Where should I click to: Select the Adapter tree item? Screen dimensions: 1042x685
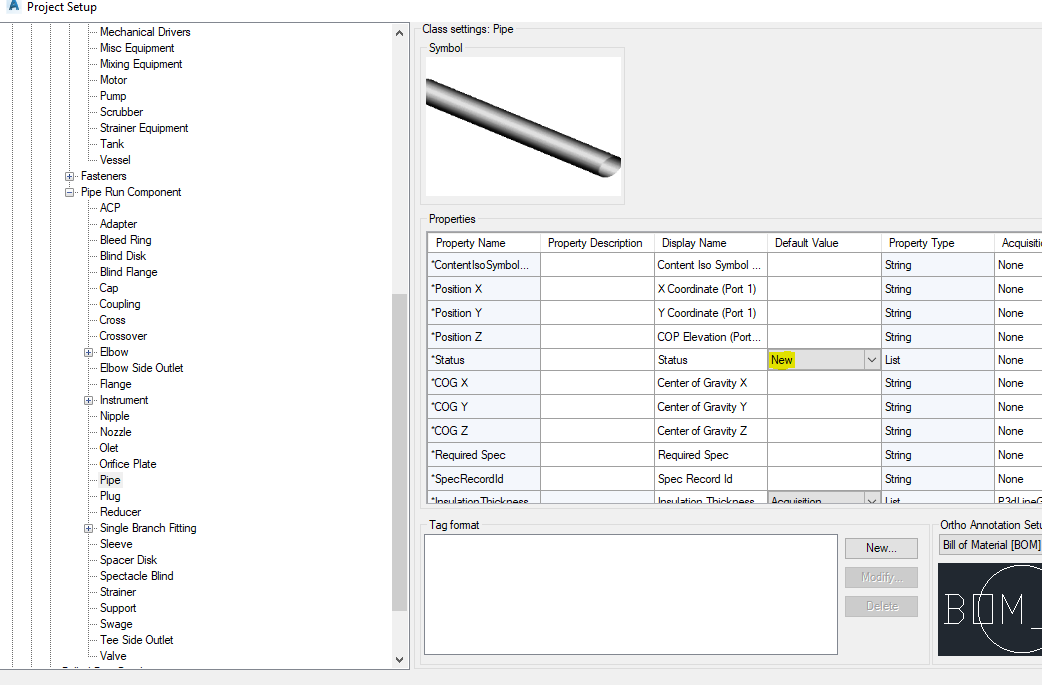click(x=118, y=224)
